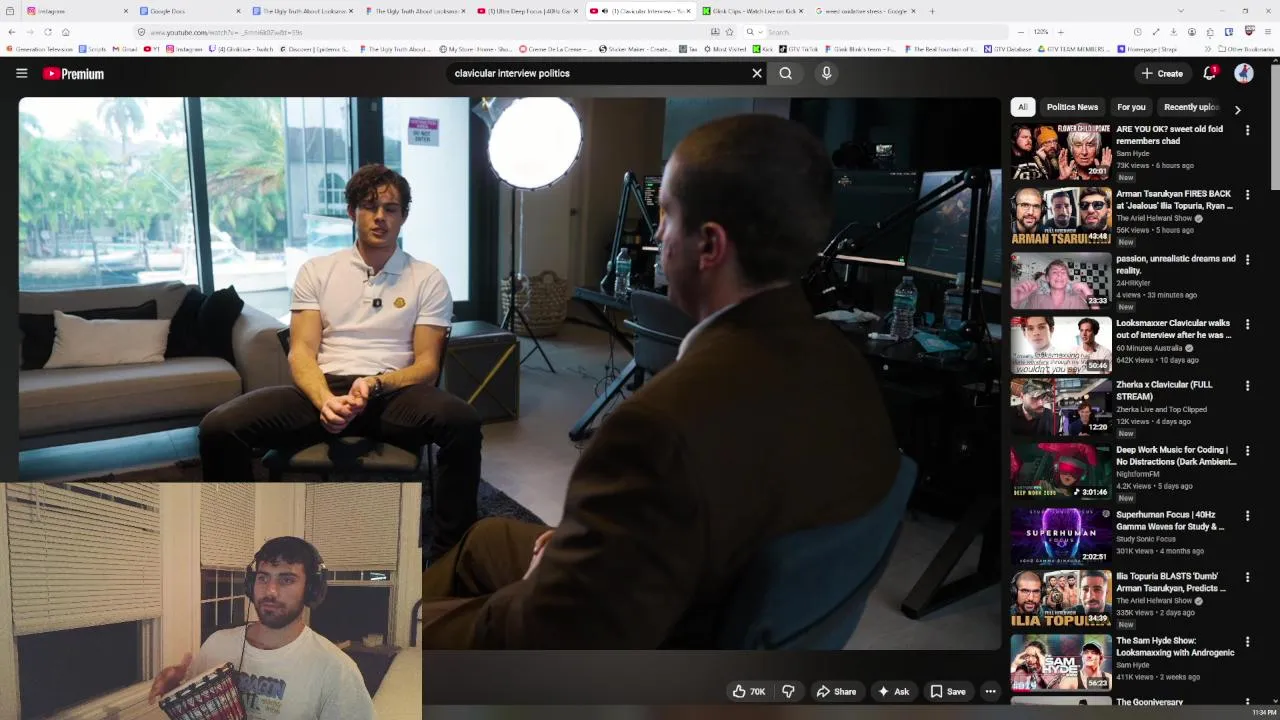Go to browser home page
This screenshot has height=720, width=1280.
65,32
